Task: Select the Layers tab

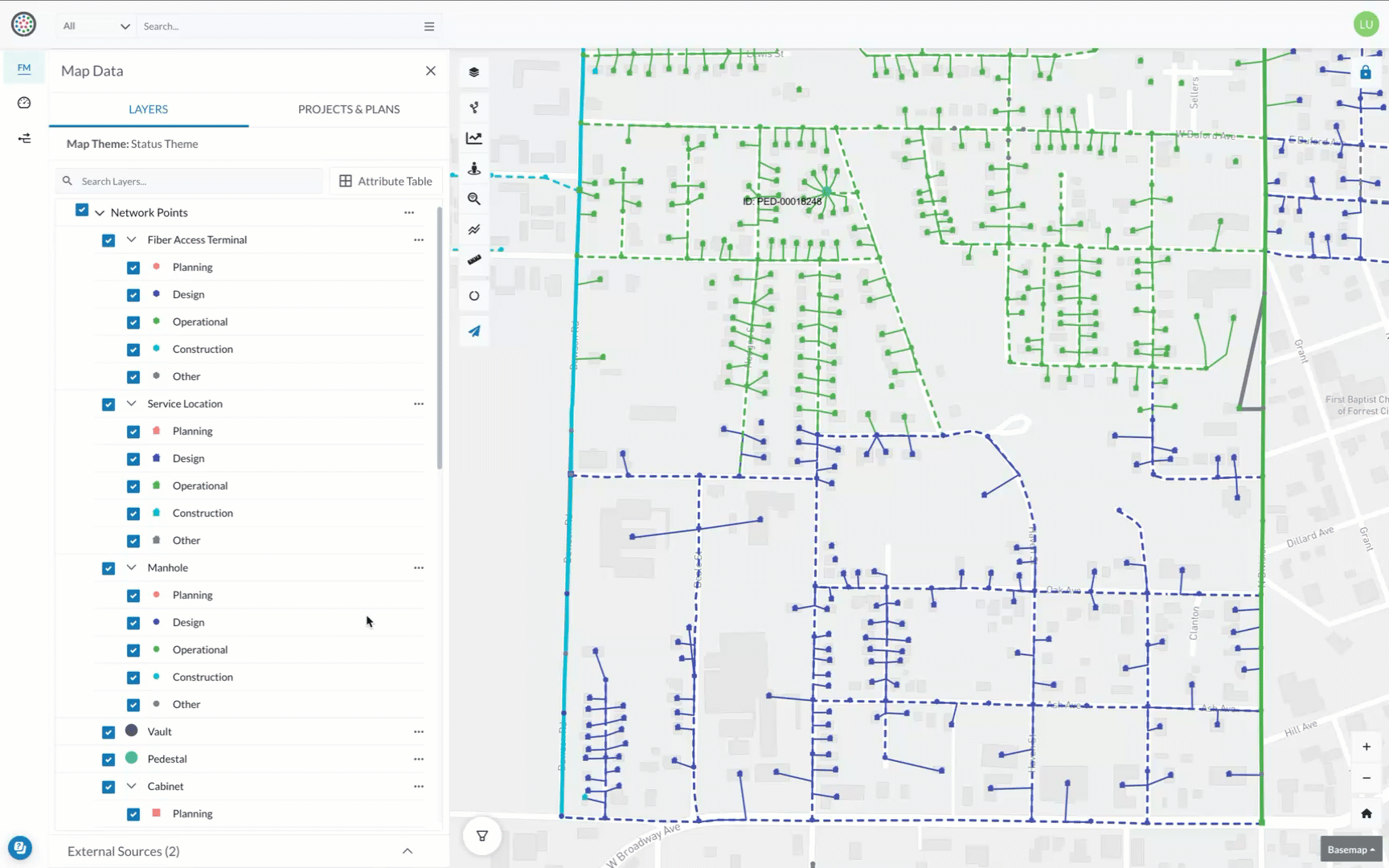Action: tap(148, 109)
